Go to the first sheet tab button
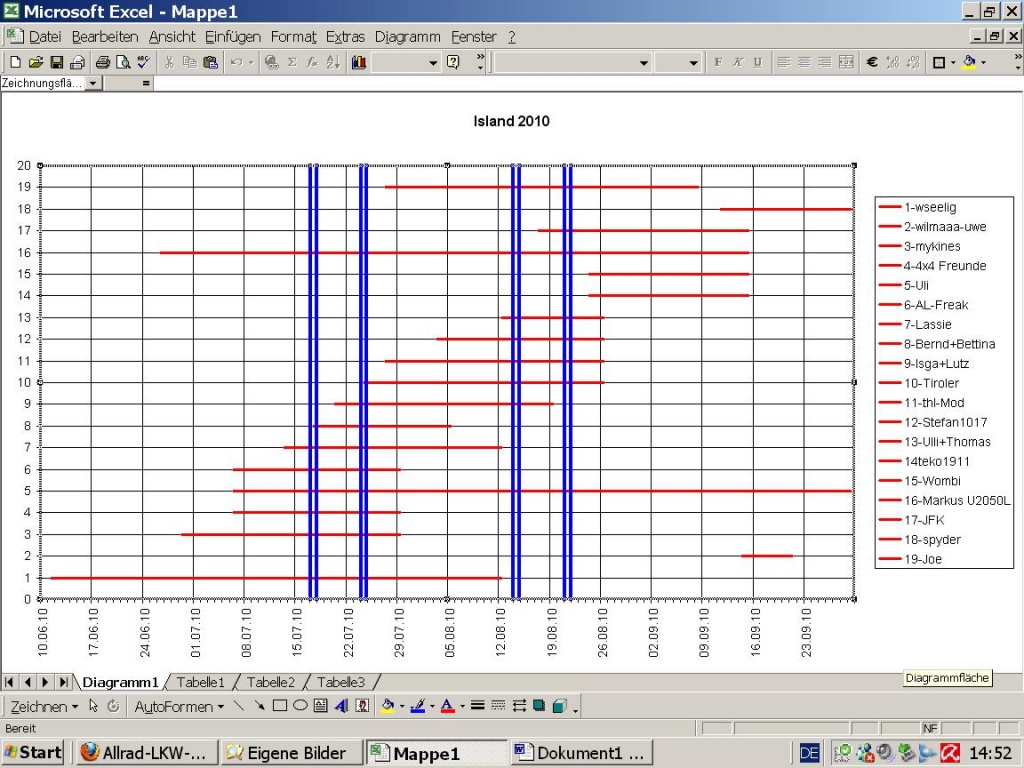This screenshot has height=768, width=1024. pos(10,682)
